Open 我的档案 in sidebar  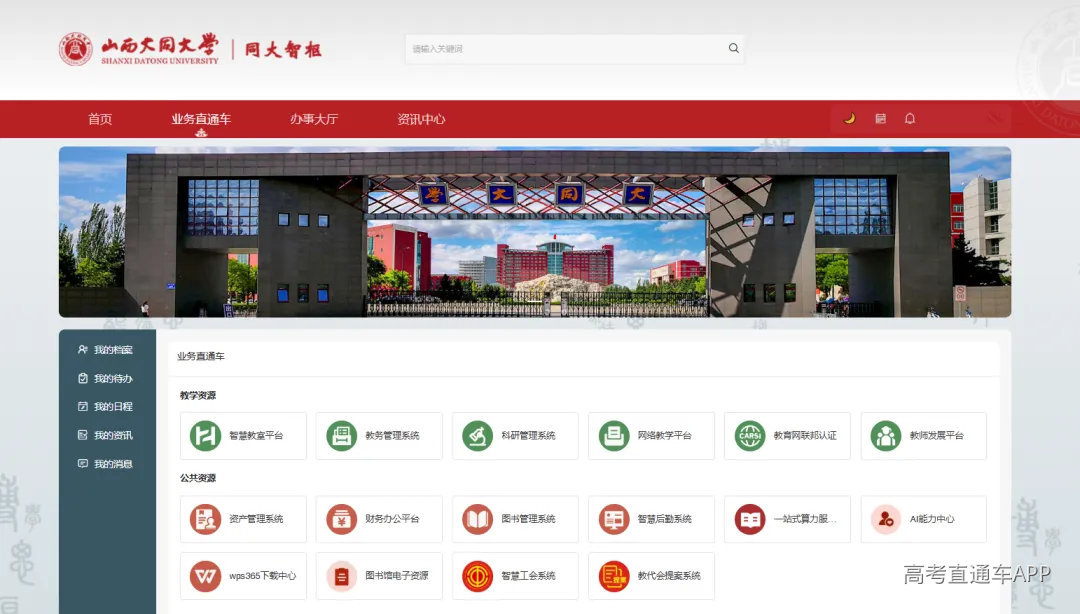click(x=105, y=350)
